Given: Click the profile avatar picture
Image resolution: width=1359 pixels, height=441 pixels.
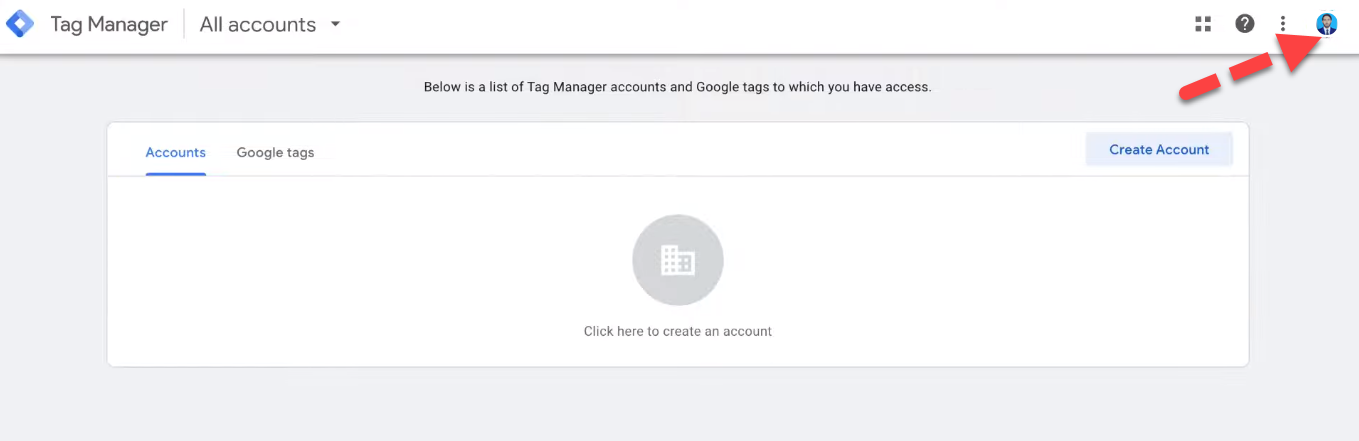Looking at the screenshot, I should 1327,24.
